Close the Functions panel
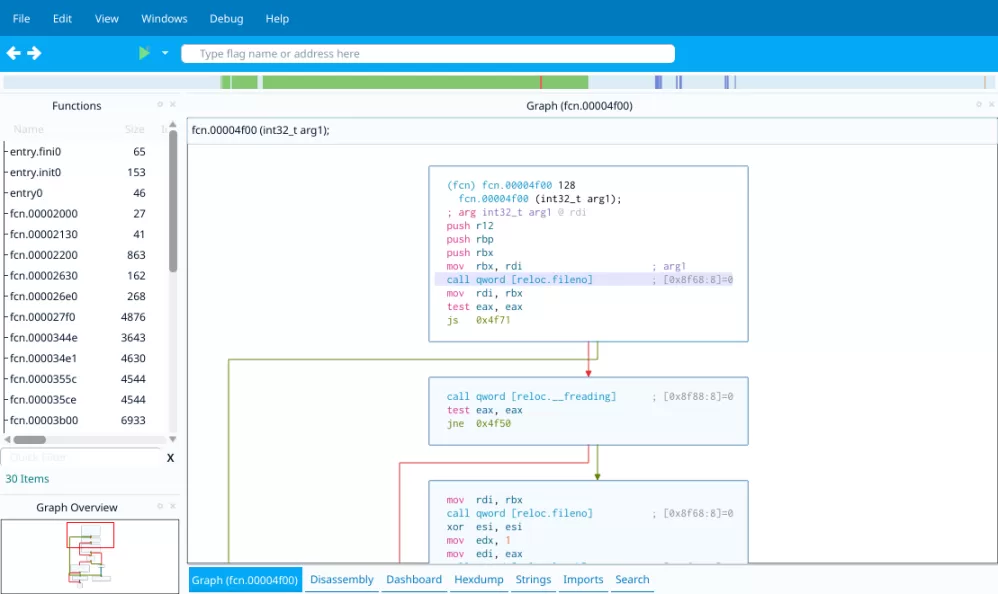Image resolution: width=998 pixels, height=594 pixels. (173, 104)
